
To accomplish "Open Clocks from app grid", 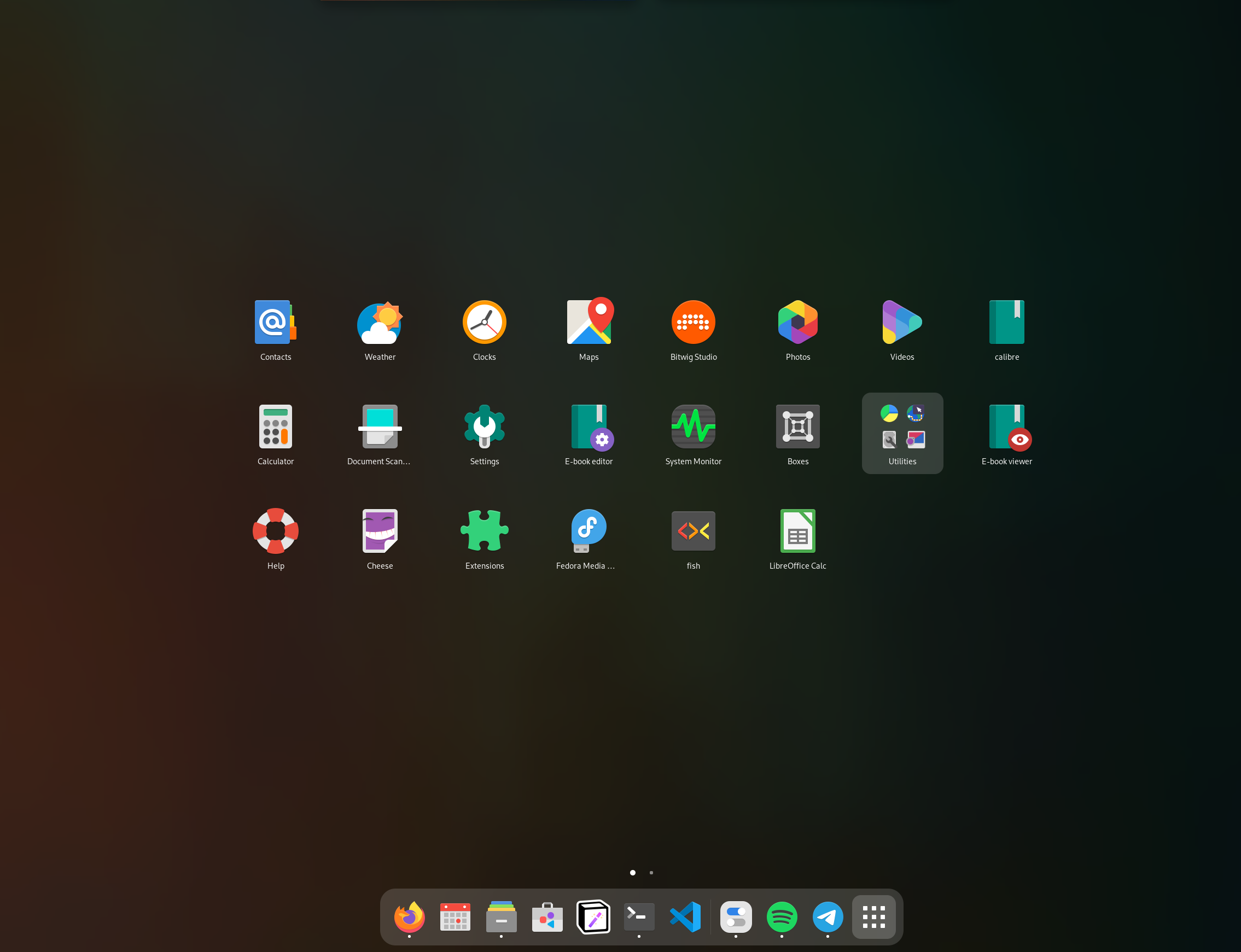I will pyautogui.click(x=484, y=323).
